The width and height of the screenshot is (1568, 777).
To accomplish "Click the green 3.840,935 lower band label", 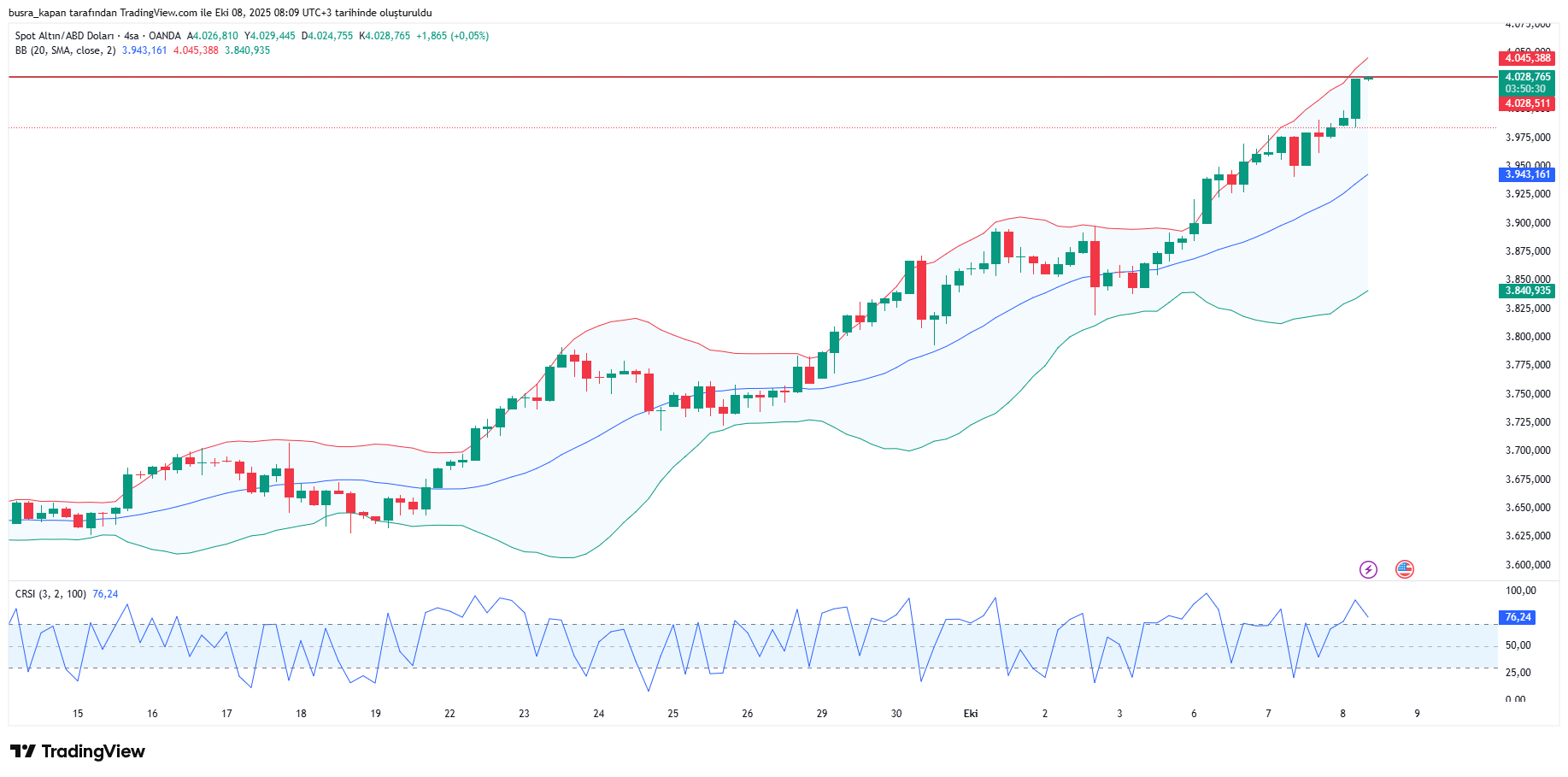I will pos(1527,291).
